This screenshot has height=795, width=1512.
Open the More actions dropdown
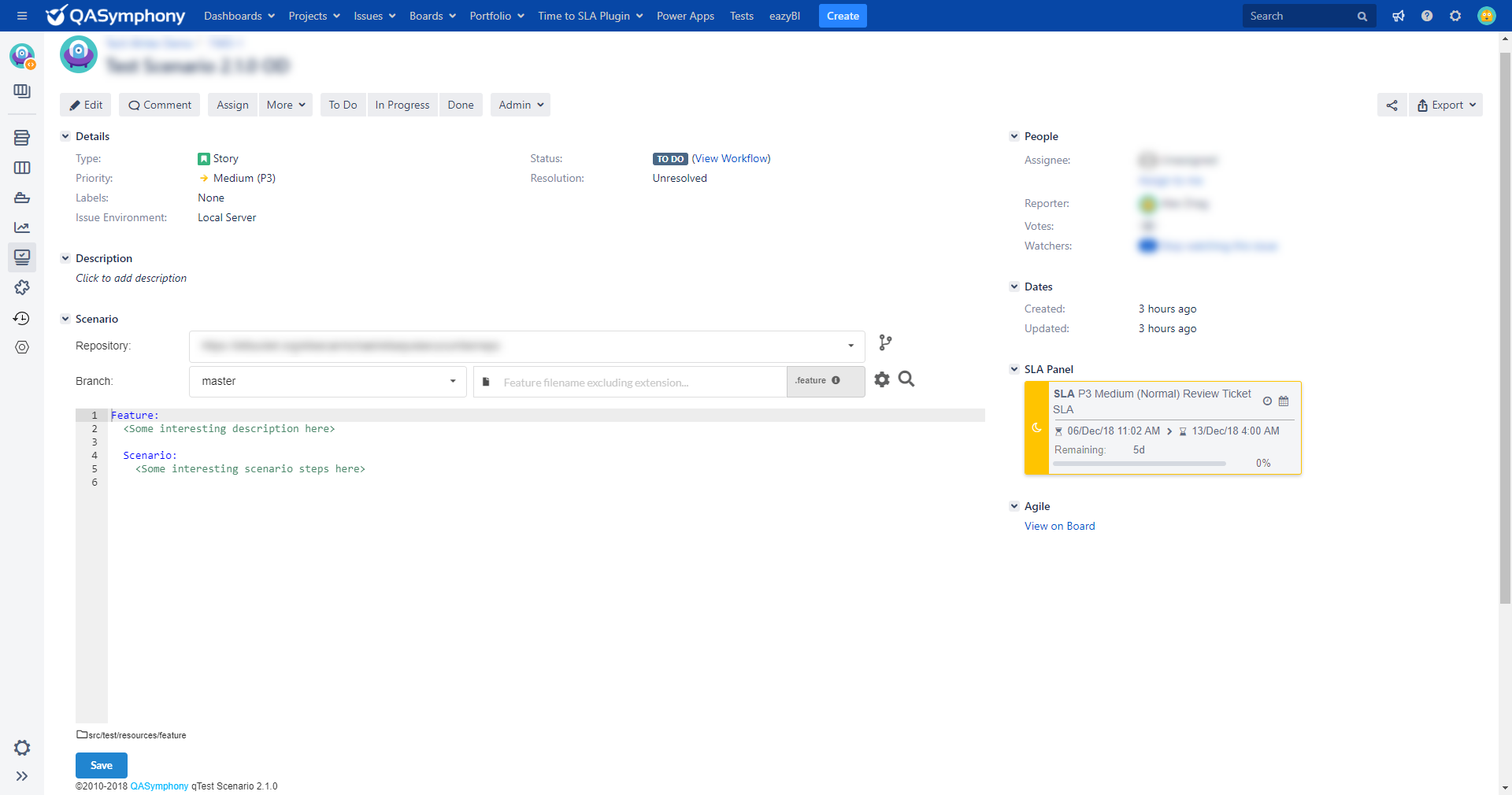click(285, 105)
